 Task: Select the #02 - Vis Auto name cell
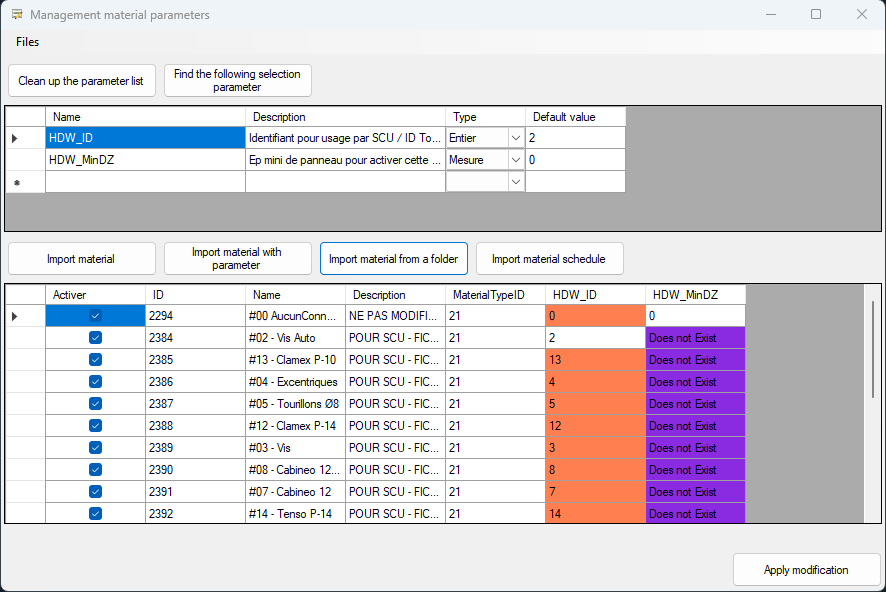coord(296,338)
